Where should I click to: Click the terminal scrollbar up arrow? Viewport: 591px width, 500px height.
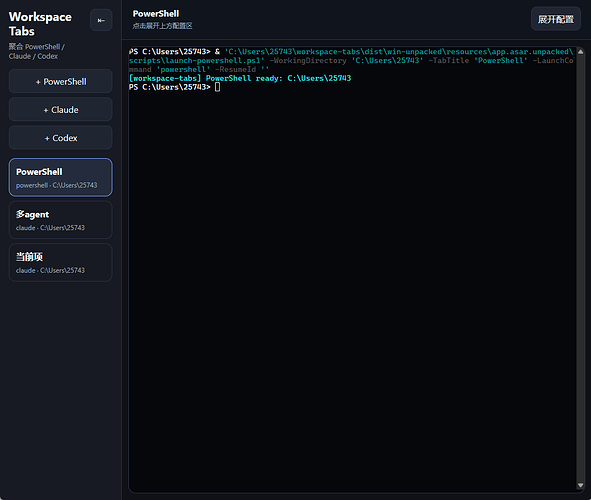coord(580,52)
